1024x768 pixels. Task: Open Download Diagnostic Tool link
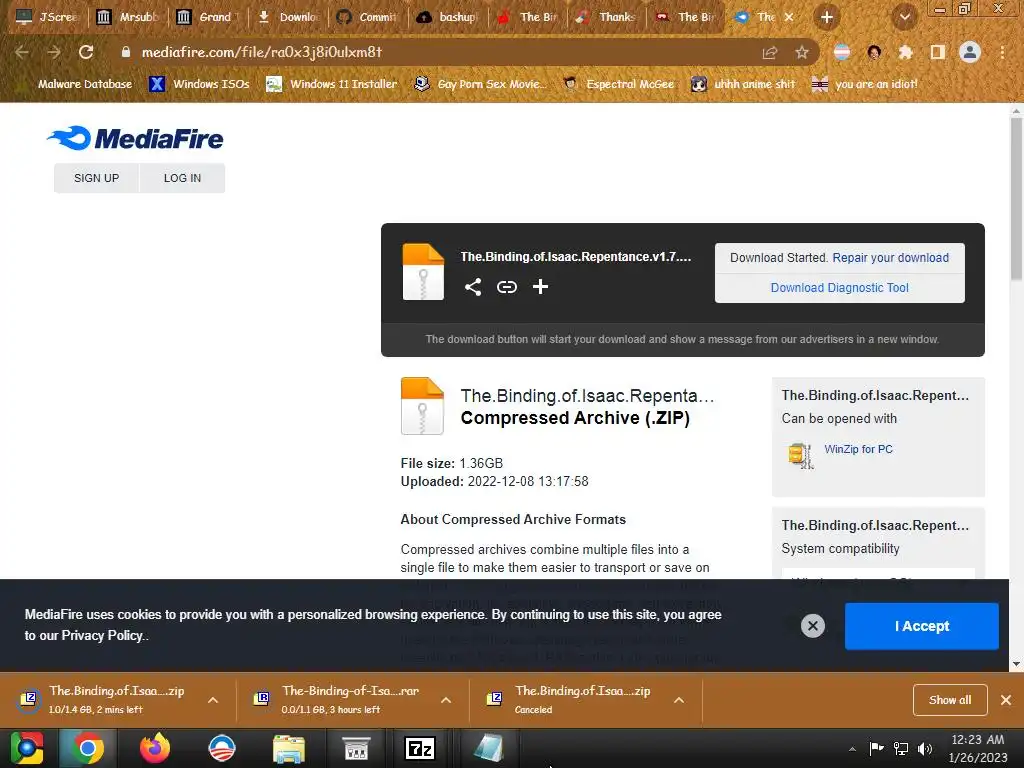tap(839, 287)
